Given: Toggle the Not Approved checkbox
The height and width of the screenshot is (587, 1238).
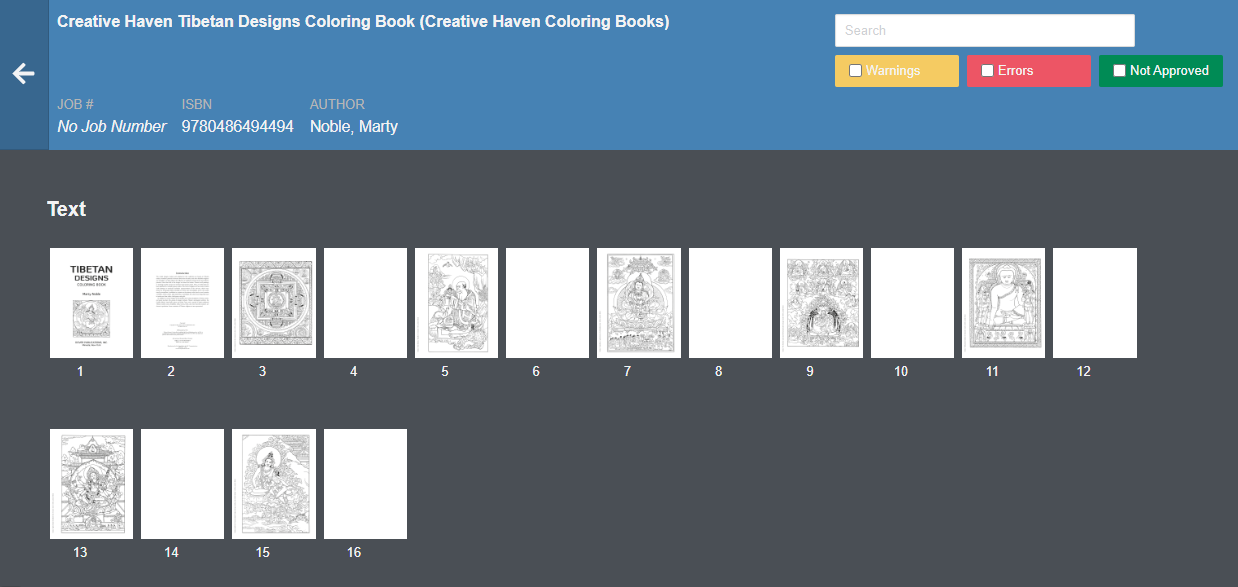Looking at the screenshot, I should [x=1119, y=71].
